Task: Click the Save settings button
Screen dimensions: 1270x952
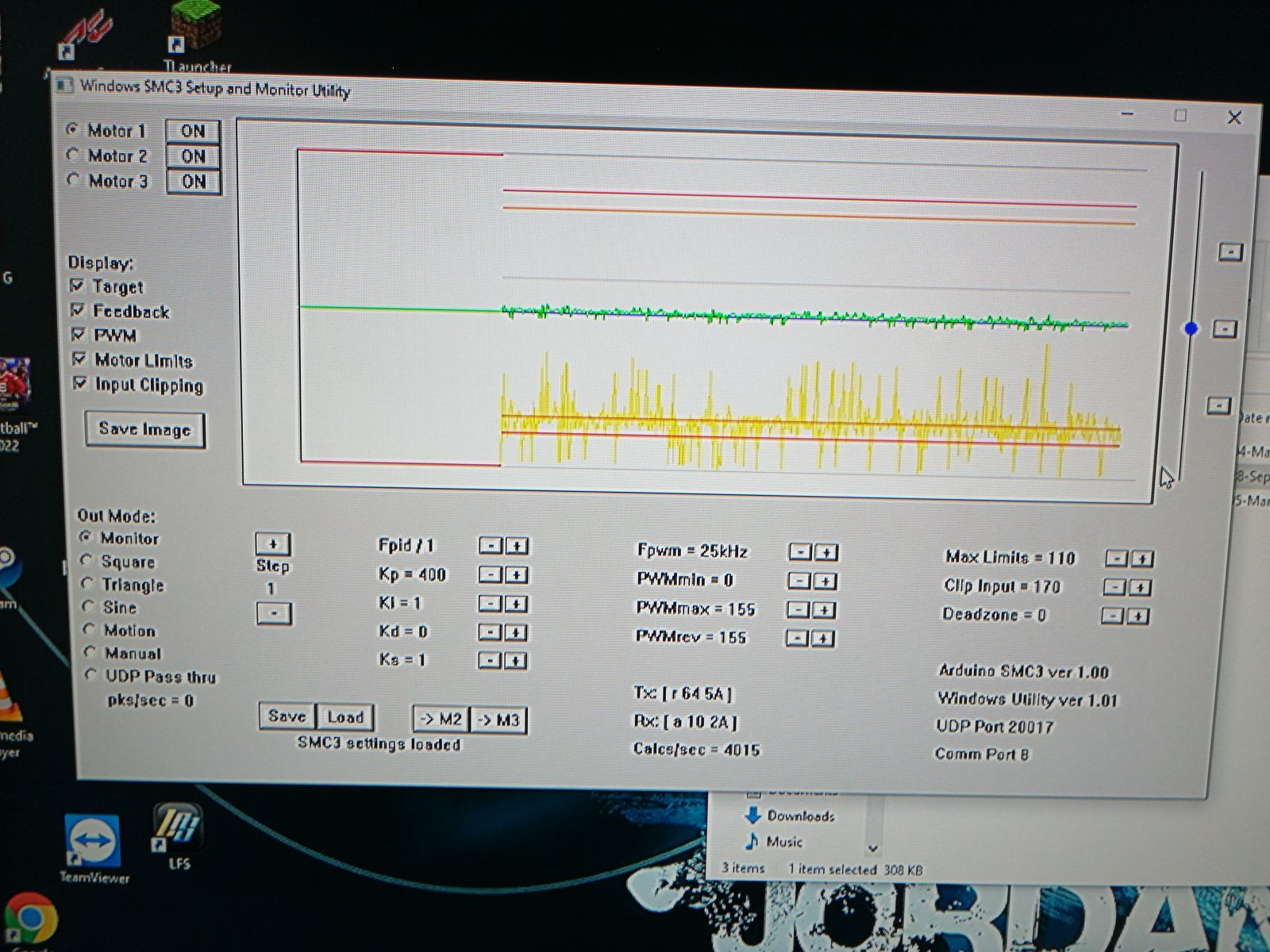Action: [x=287, y=716]
